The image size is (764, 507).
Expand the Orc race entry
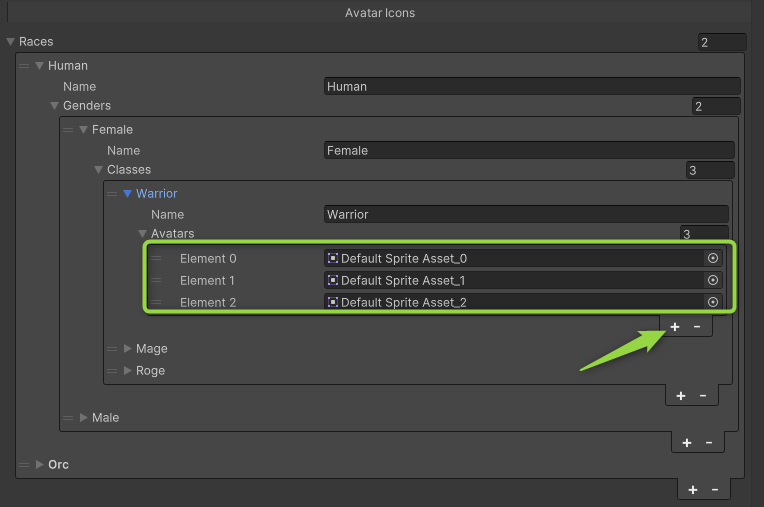40,464
